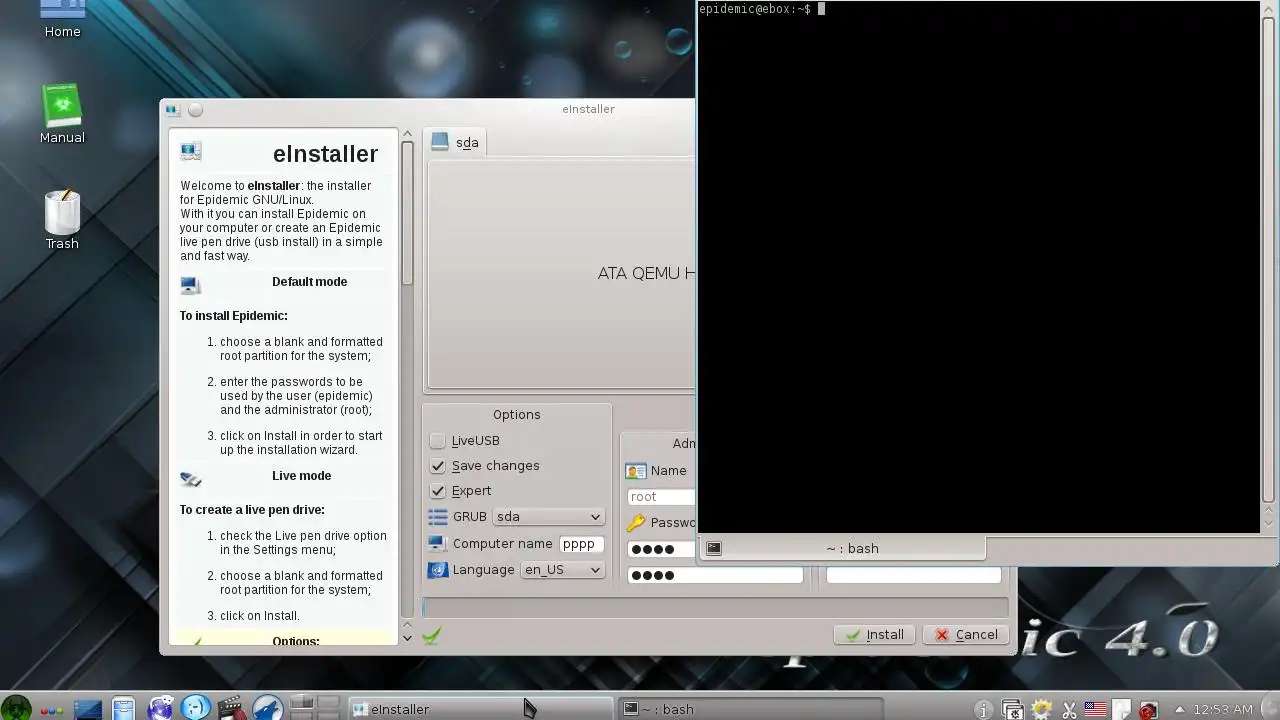Open the Home desktop icon
The width and height of the screenshot is (1280, 720).
point(62,18)
